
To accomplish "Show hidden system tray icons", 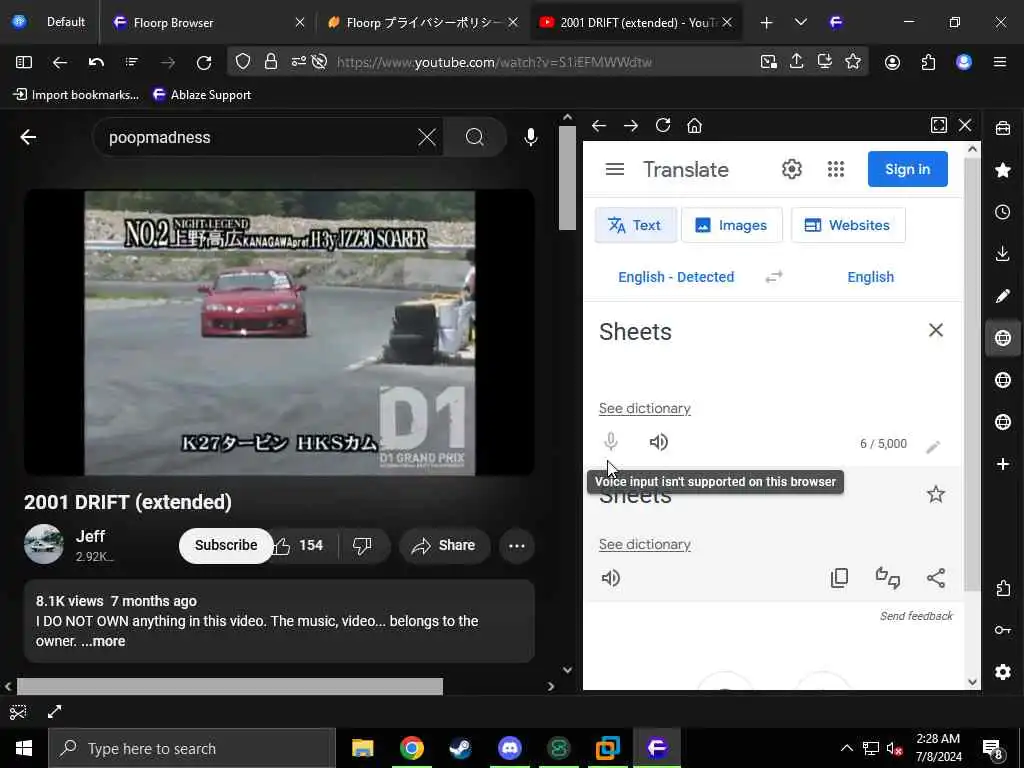I will tap(846, 748).
